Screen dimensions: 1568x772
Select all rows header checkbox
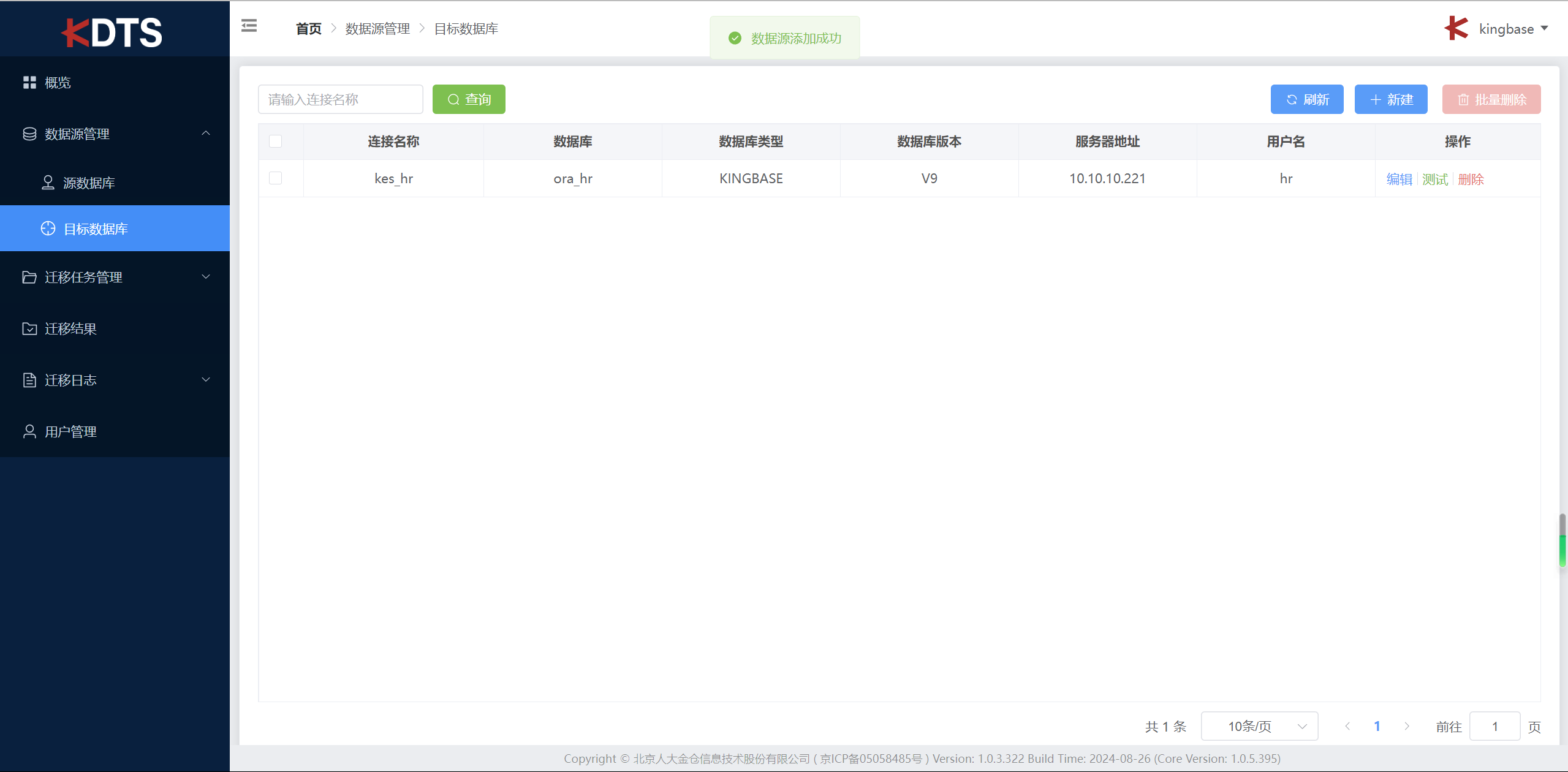[276, 142]
